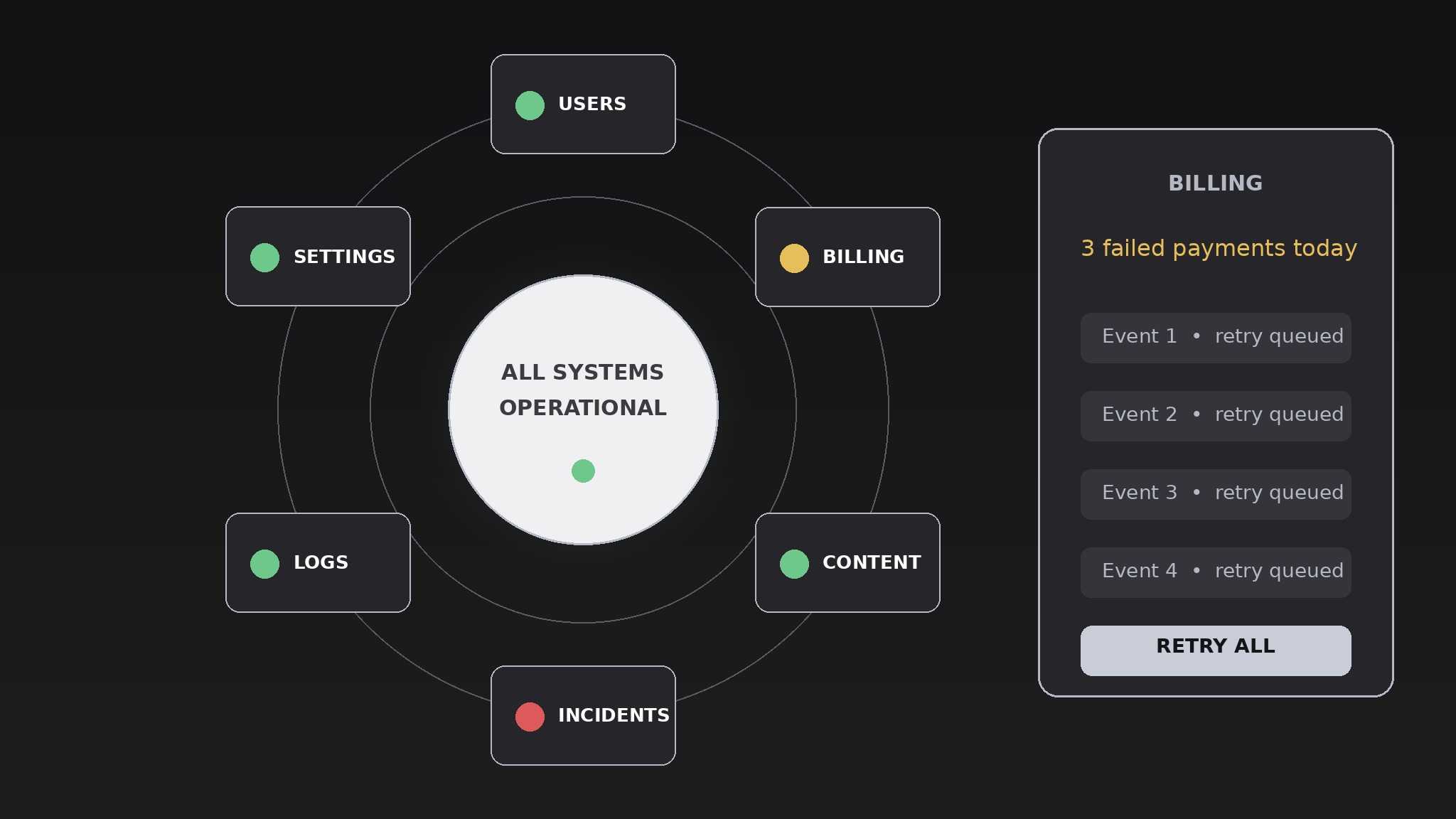Image resolution: width=1456 pixels, height=819 pixels.
Task: Click the BILLING heading in the side panel
Action: click(x=1216, y=183)
